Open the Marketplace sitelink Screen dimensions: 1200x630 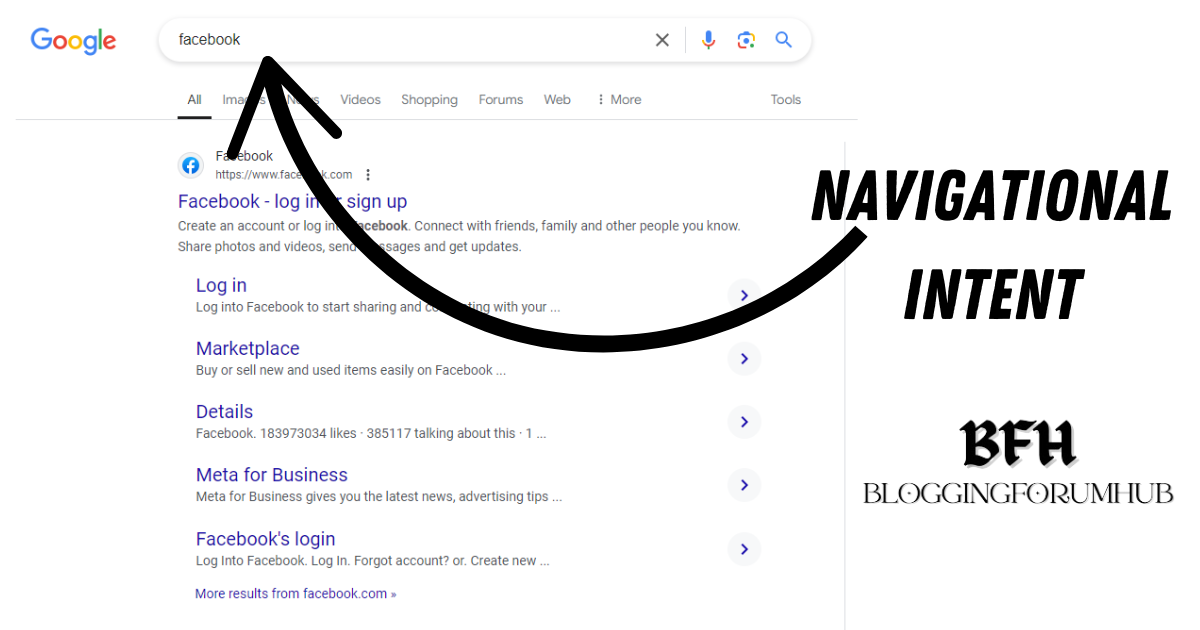pyautogui.click(x=247, y=348)
